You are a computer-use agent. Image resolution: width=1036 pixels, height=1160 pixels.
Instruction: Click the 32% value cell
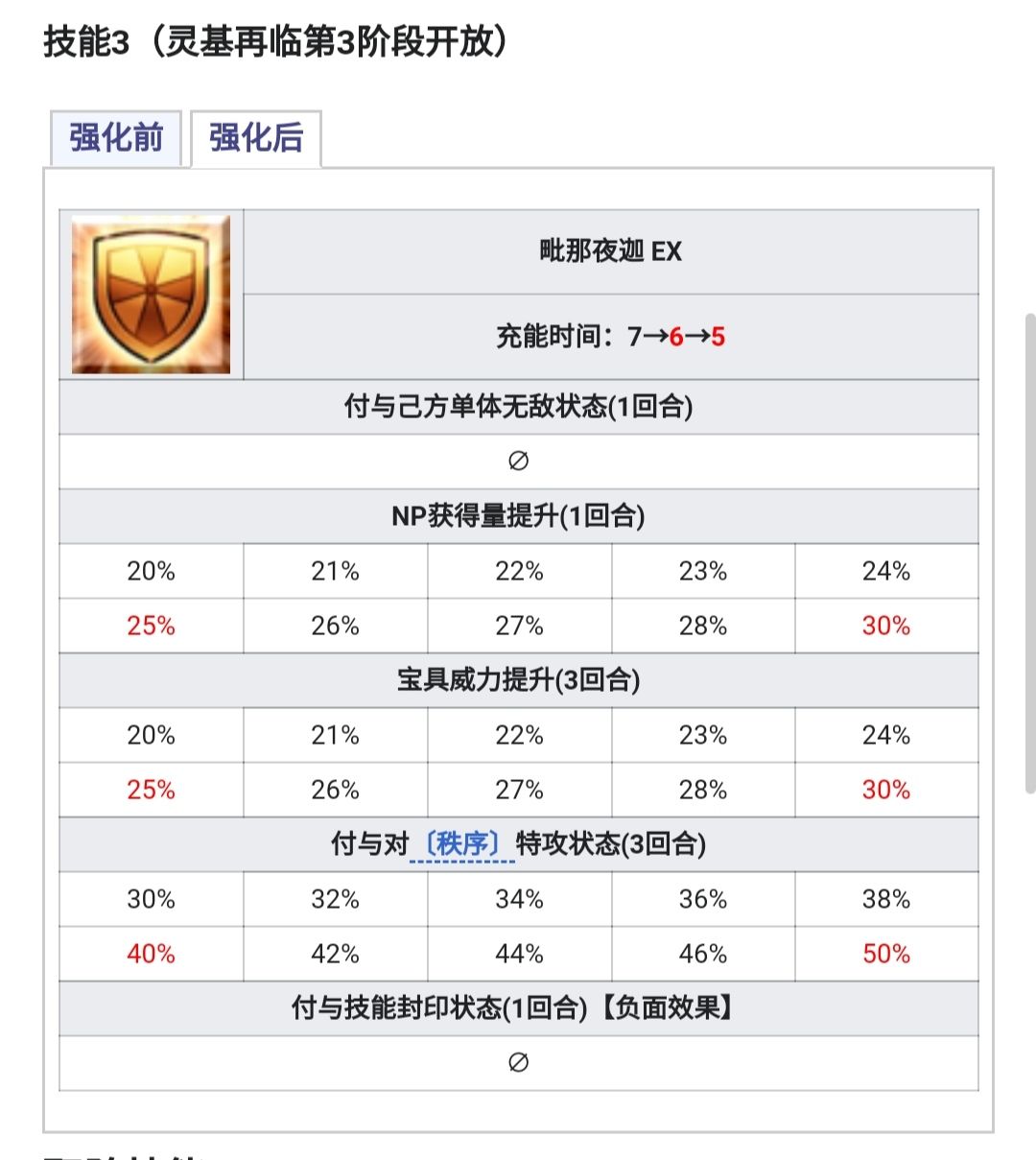click(335, 899)
